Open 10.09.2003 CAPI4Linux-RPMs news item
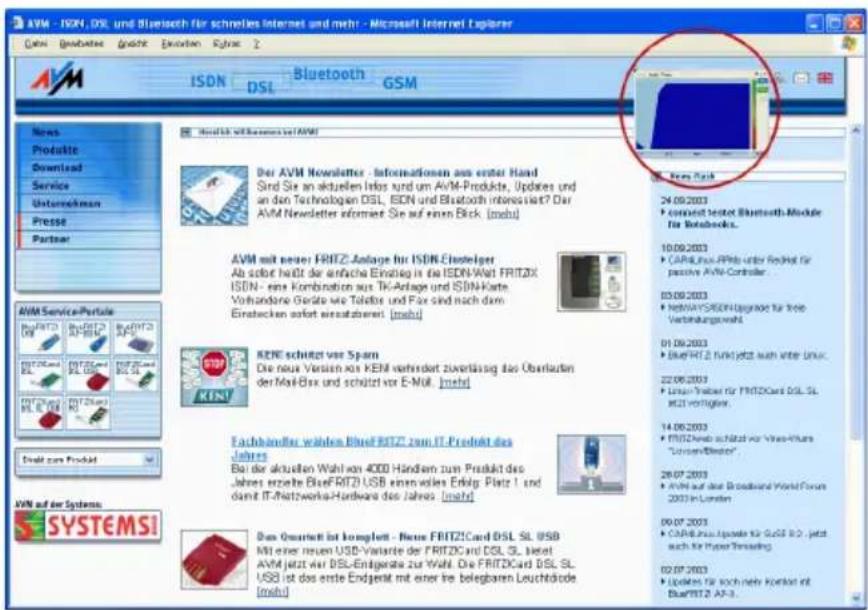This screenshot has width=868, height=610. pyautogui.click(x=739, y=266)
